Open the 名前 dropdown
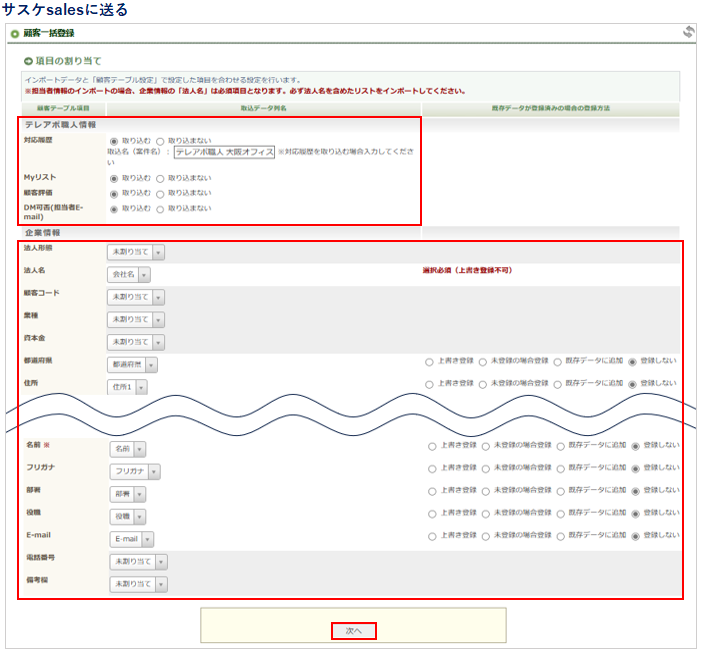Viewport: 701px width, 654px height. (x=128, y=449)
